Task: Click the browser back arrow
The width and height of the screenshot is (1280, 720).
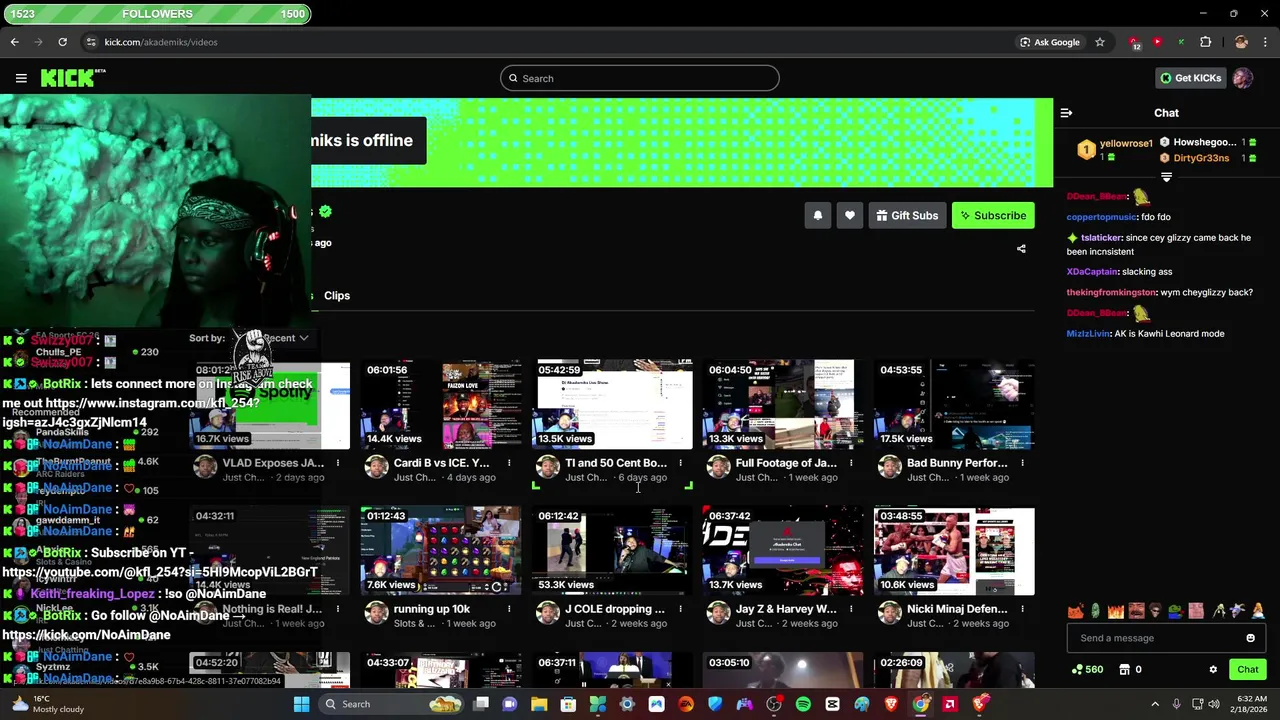Action: click(14, 42)
